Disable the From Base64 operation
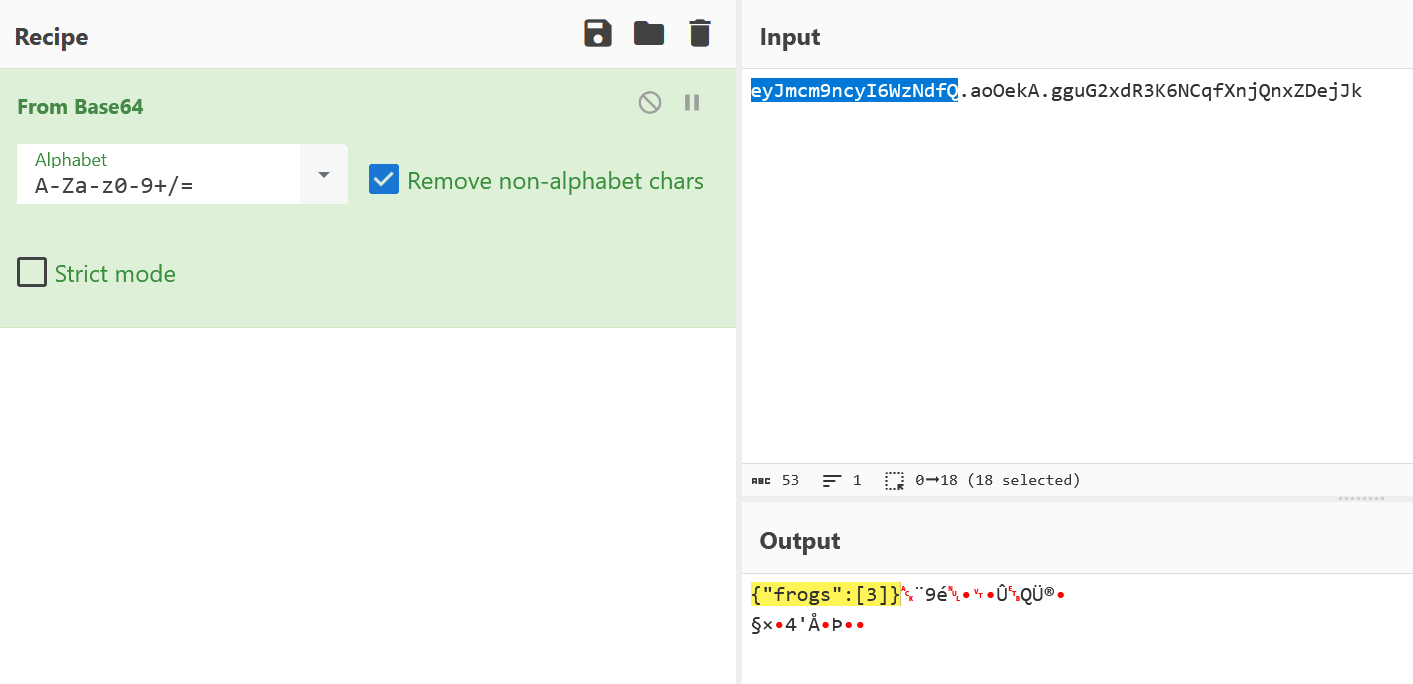The image size is (1413, 684). [650, 102]
